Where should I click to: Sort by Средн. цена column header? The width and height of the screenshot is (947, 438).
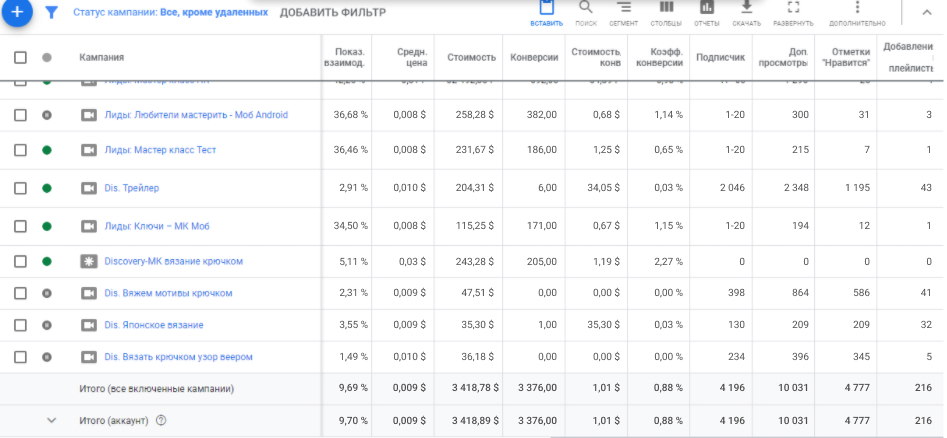[x=412, y=57]
